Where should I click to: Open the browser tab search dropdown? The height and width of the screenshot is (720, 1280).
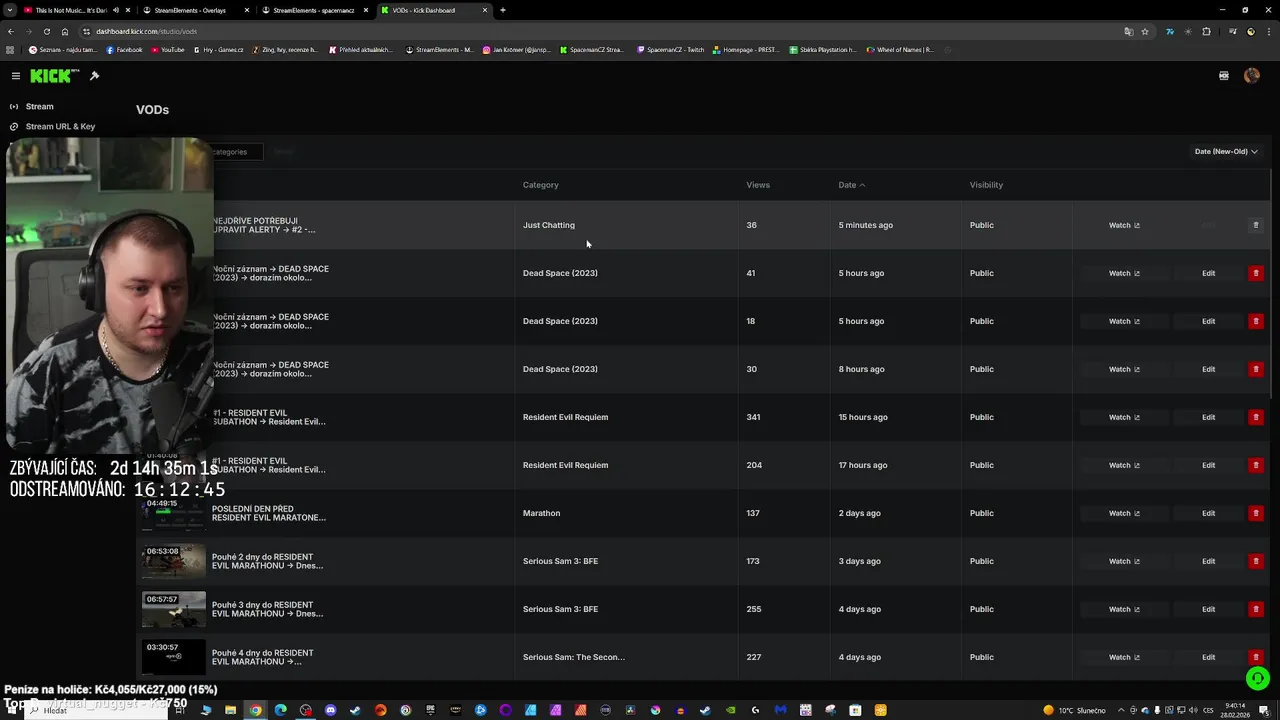pos(10,10)
